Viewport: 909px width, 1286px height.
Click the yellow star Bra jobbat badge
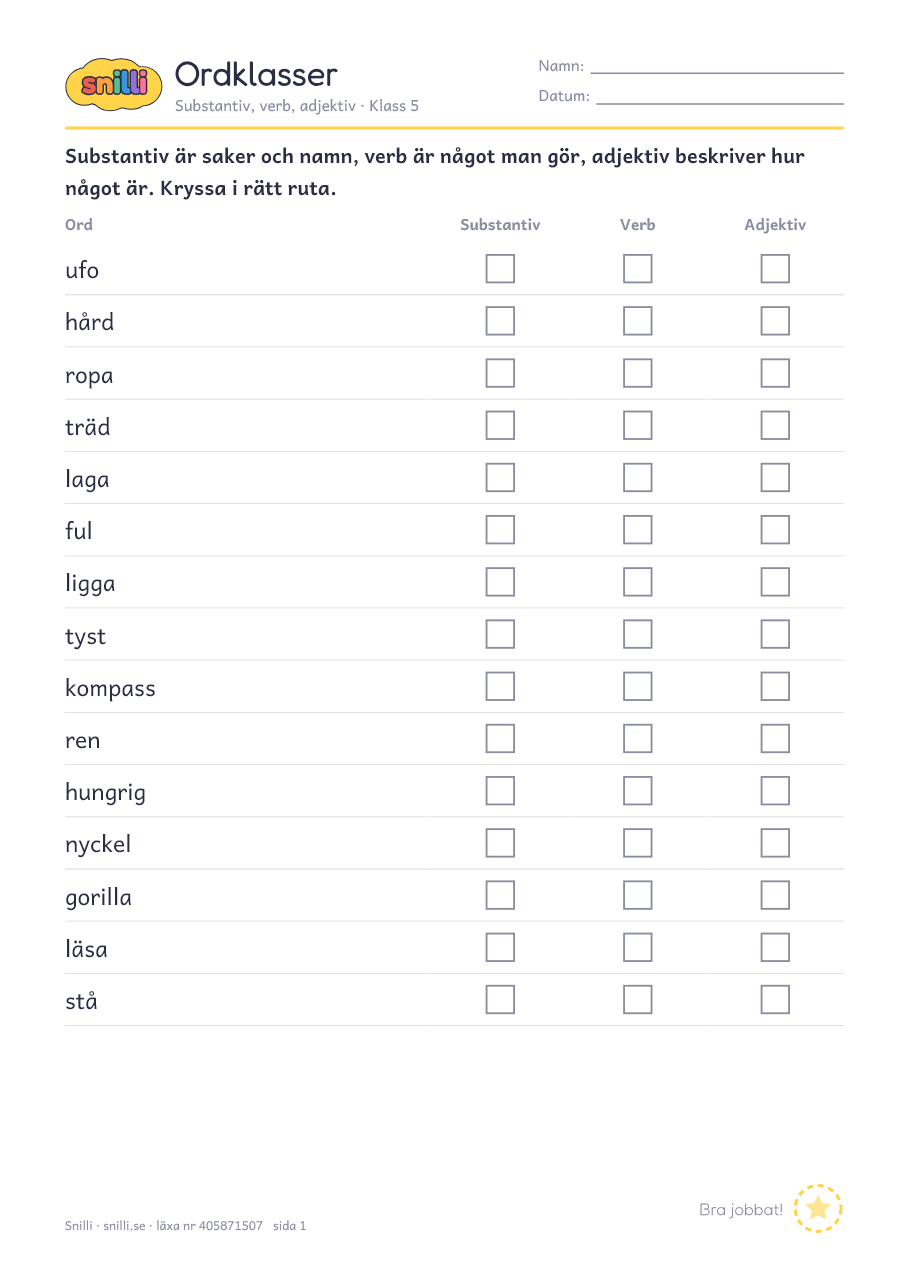click(x=818, y=1208)
